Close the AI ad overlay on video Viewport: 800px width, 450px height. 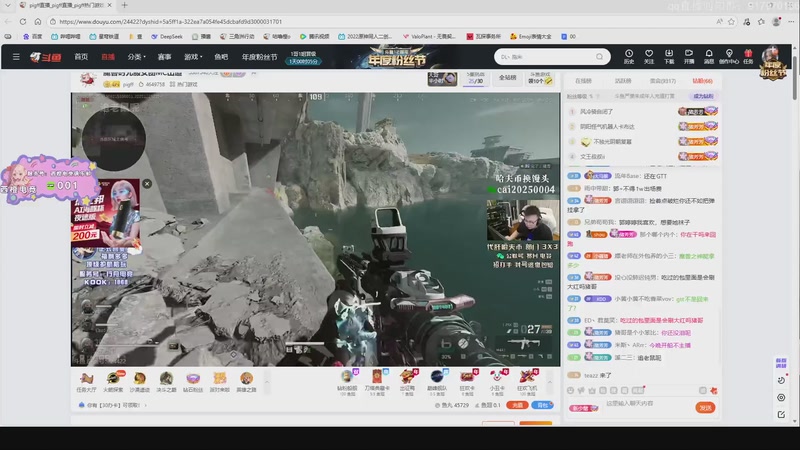147,184
